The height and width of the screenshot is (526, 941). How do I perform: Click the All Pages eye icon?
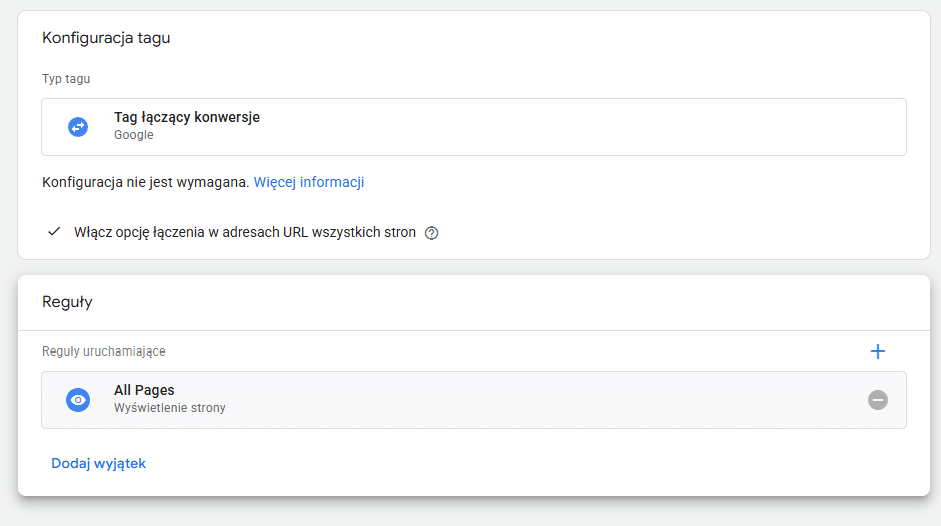(78, 400)
